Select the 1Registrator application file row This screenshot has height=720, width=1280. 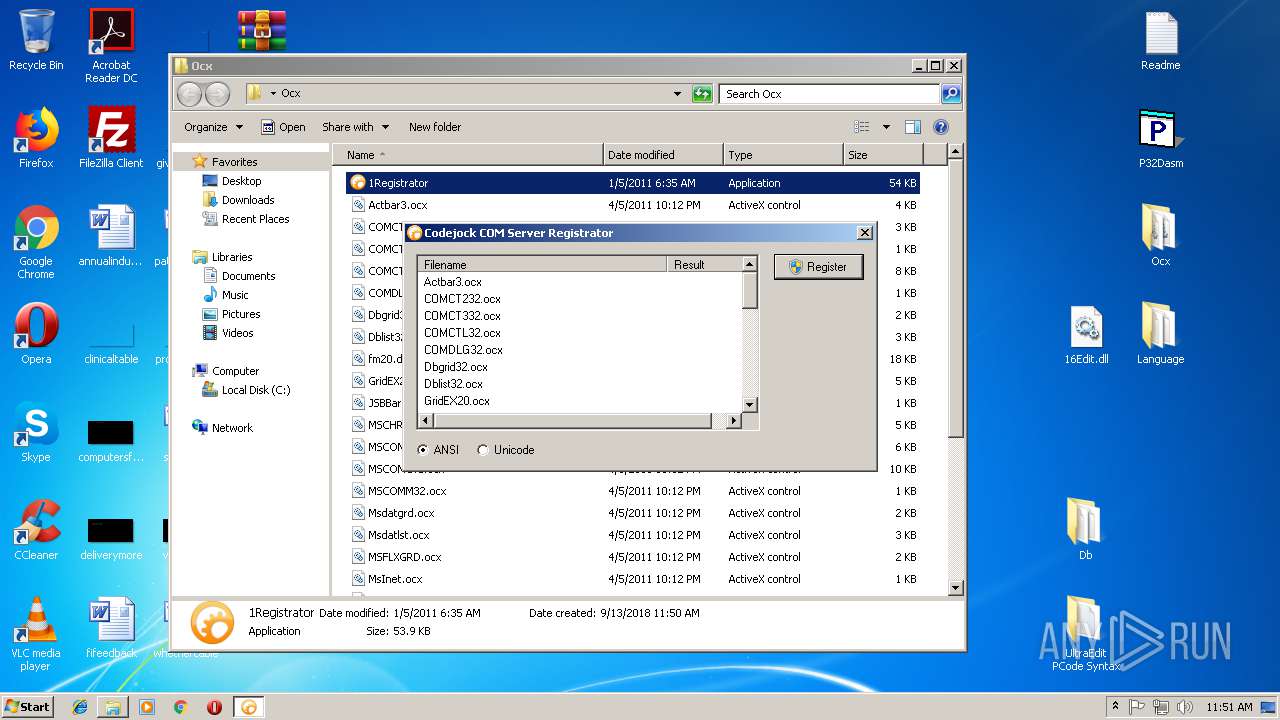pos(632,183)
